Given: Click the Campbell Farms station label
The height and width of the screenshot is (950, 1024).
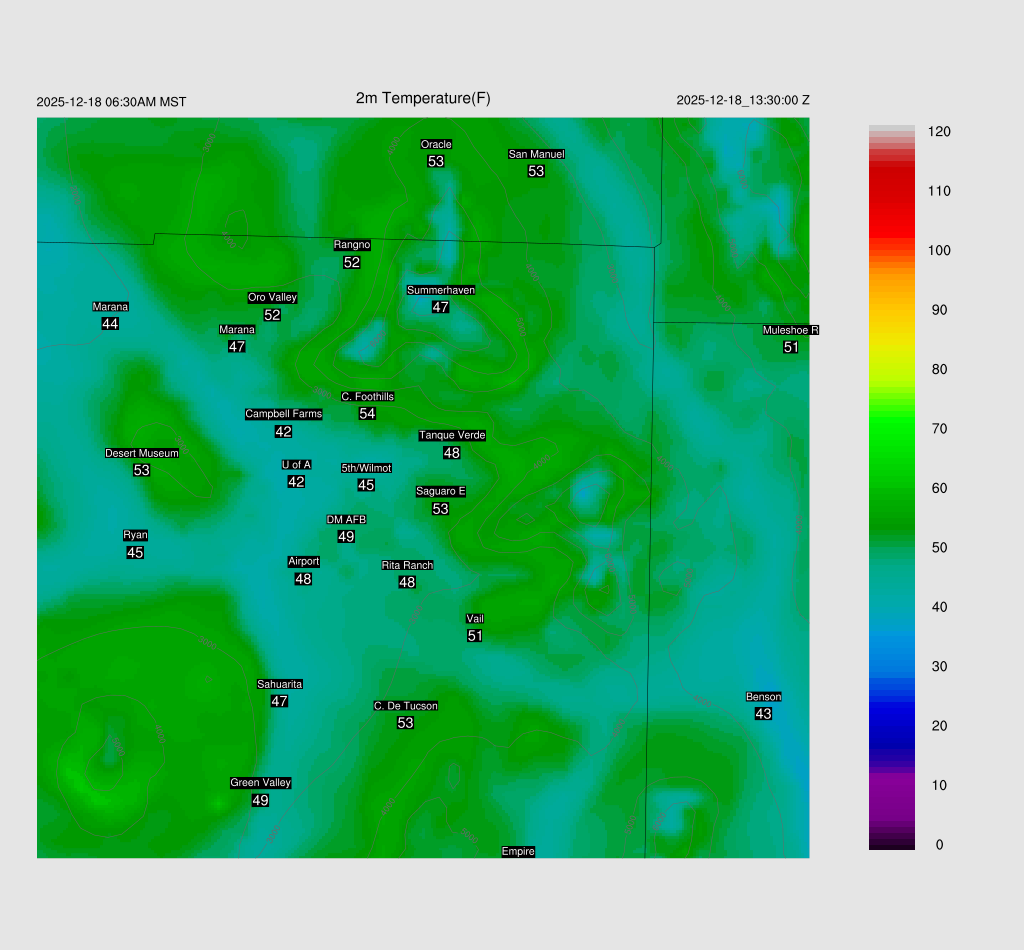Looking at the screenshot, I should coord(284,414).
